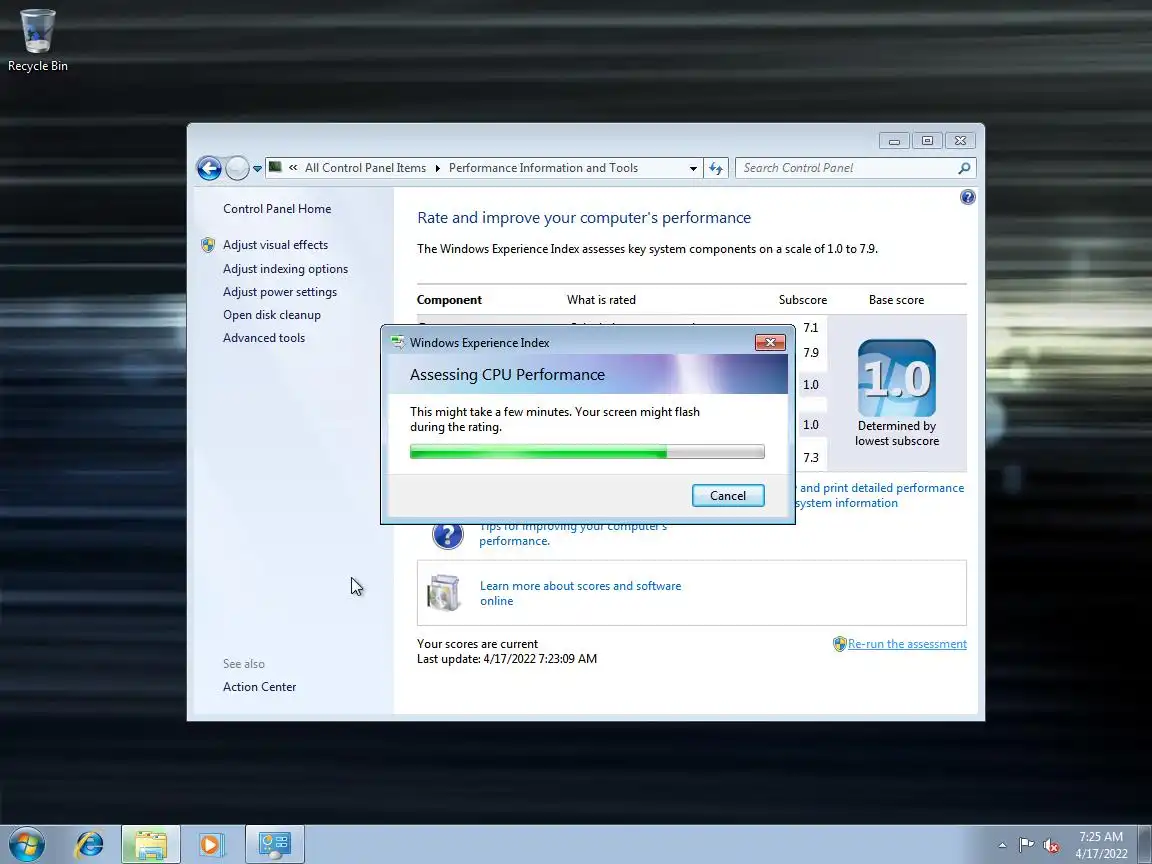The width and height of the screenshot is (1152, 864).
Task: Click the Base score column header
Action: click(x=896, y=300)
